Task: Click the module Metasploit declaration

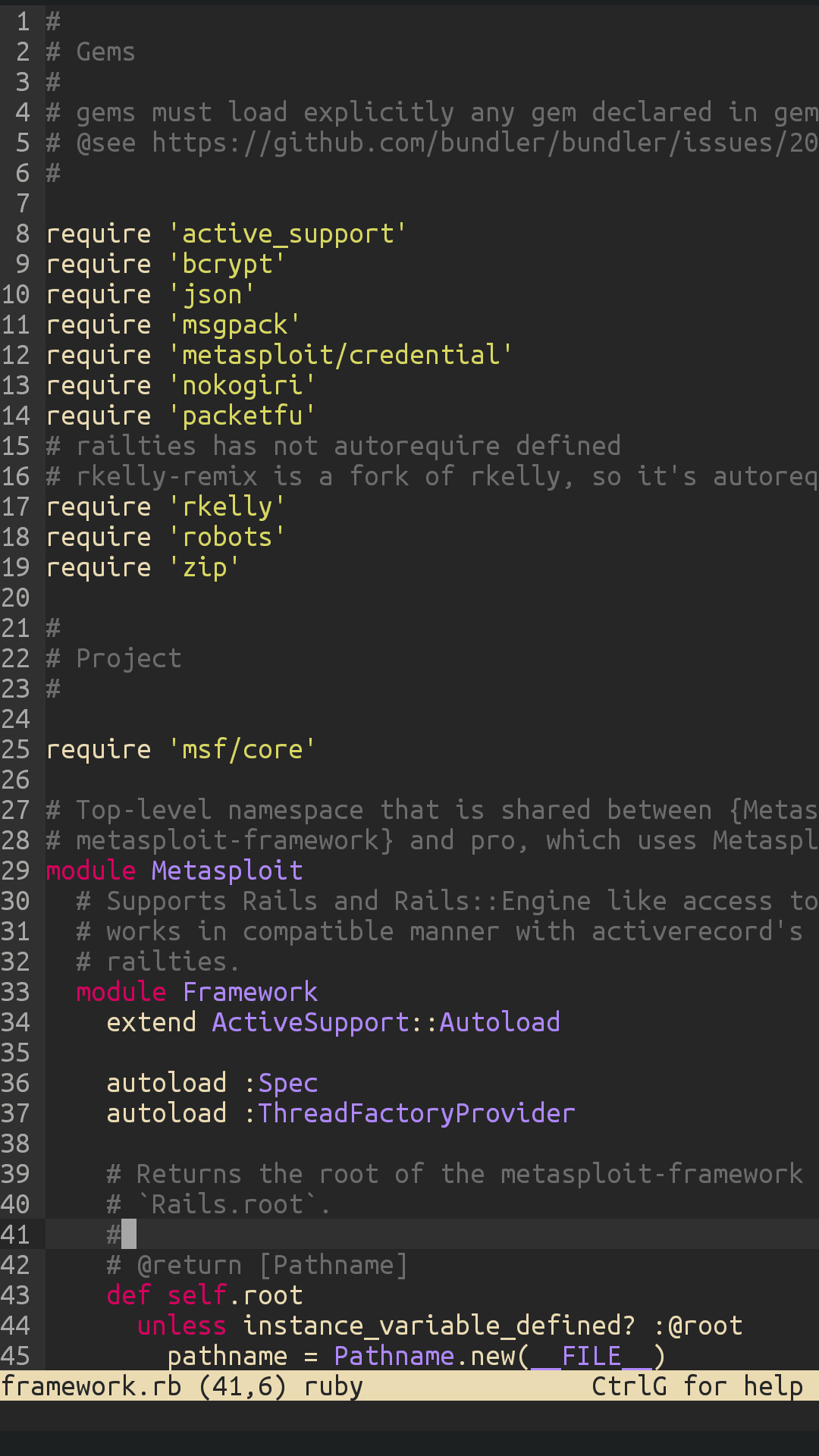Action: 174,871
